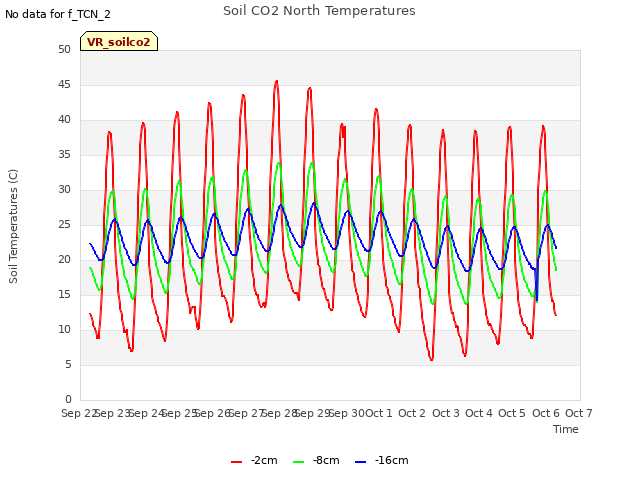This screenshot has width=640, height=480.
Task: Click the 'No data for f_TCN_2' message
Action: click(58, 14)
